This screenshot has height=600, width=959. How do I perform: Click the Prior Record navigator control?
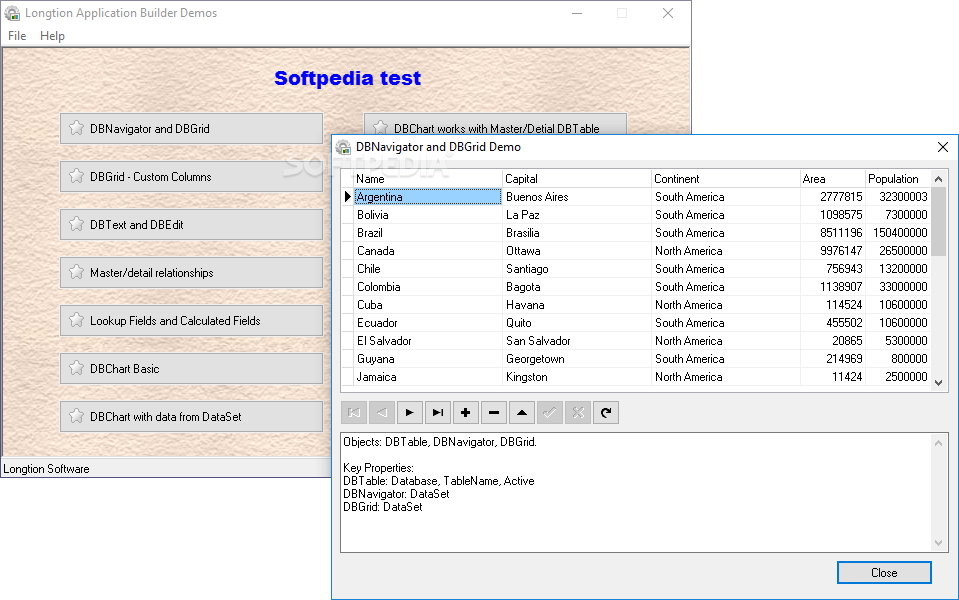(x=382, y=412)
